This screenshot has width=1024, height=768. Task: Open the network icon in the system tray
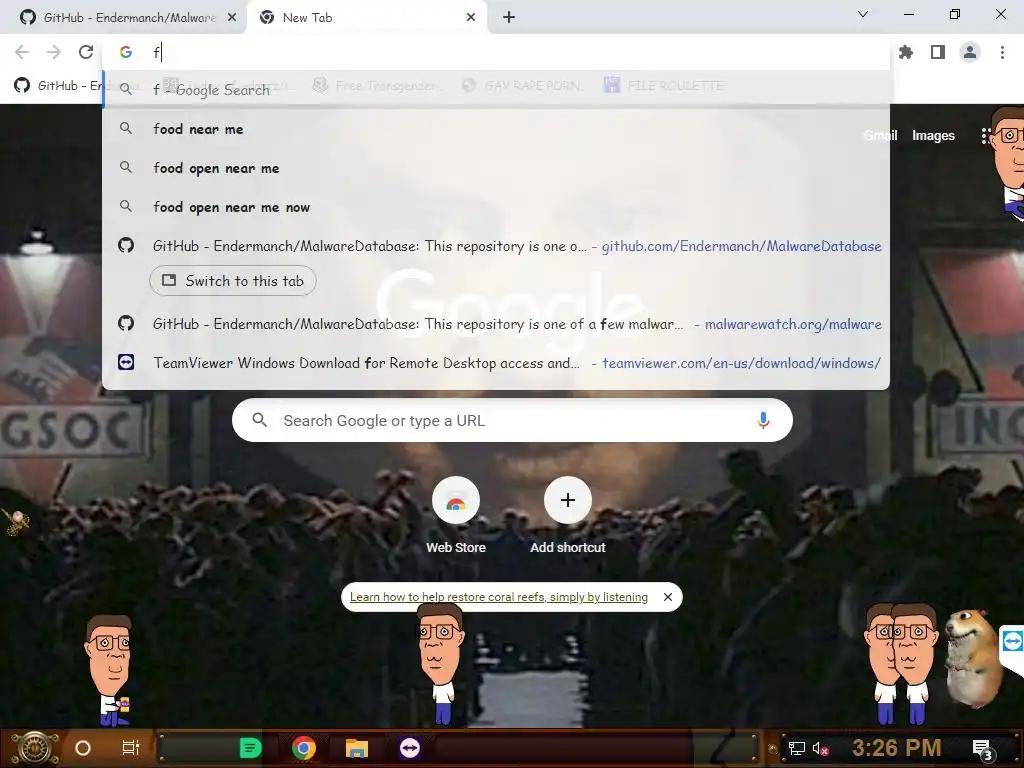pyautogui.click(x=796, y=748)
